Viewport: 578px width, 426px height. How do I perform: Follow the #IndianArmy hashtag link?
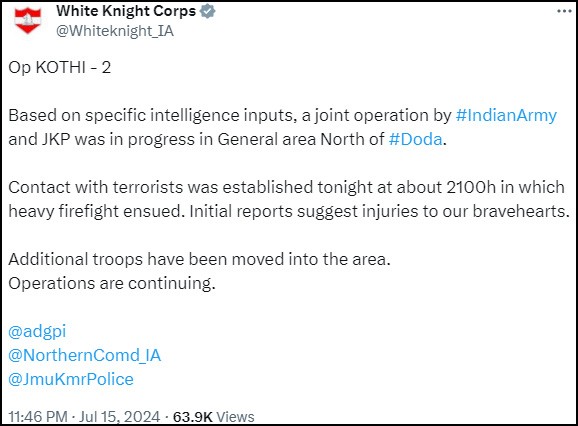tap(506, 115)
